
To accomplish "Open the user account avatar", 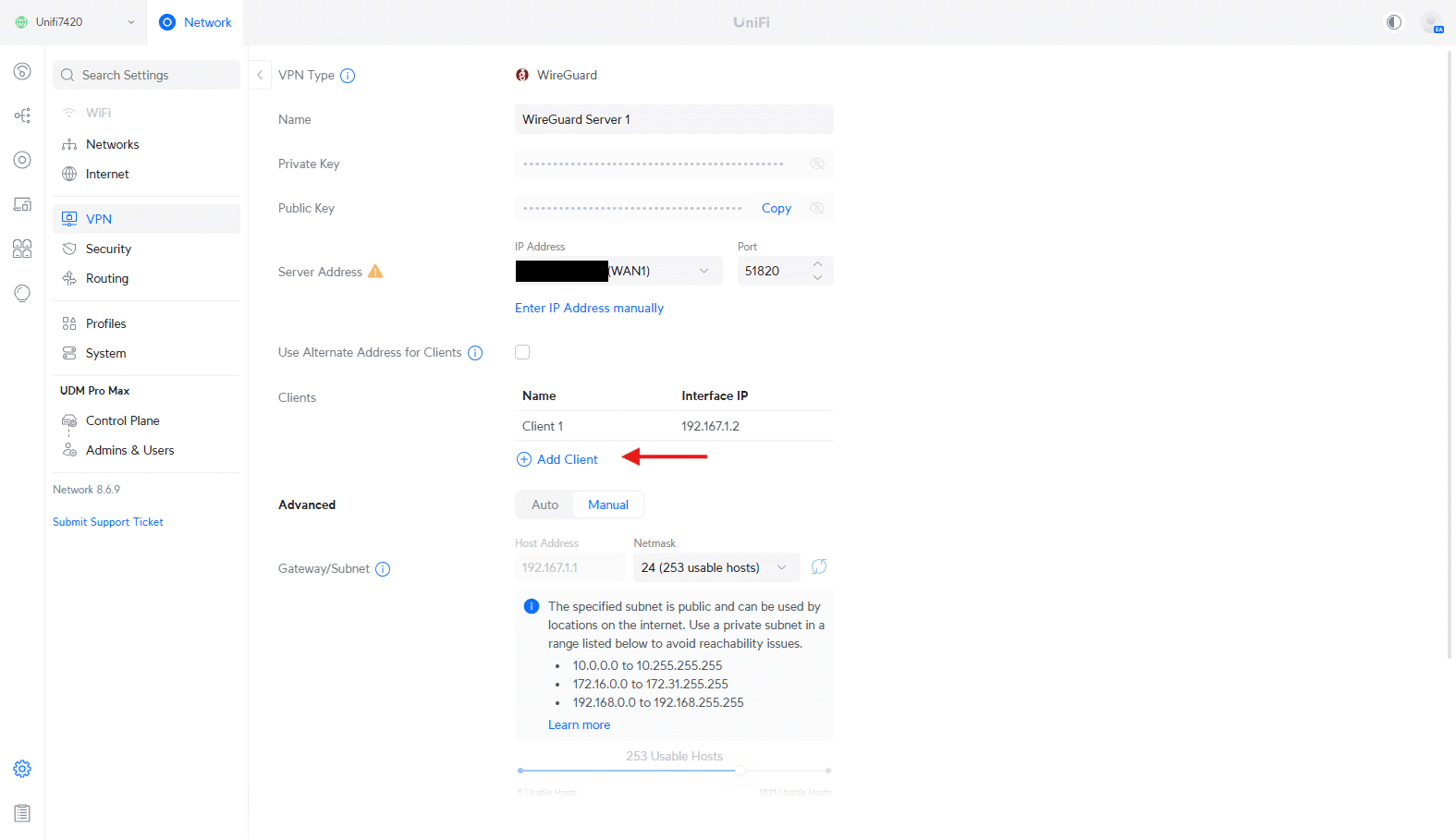I will click(x=1432, y=22).
